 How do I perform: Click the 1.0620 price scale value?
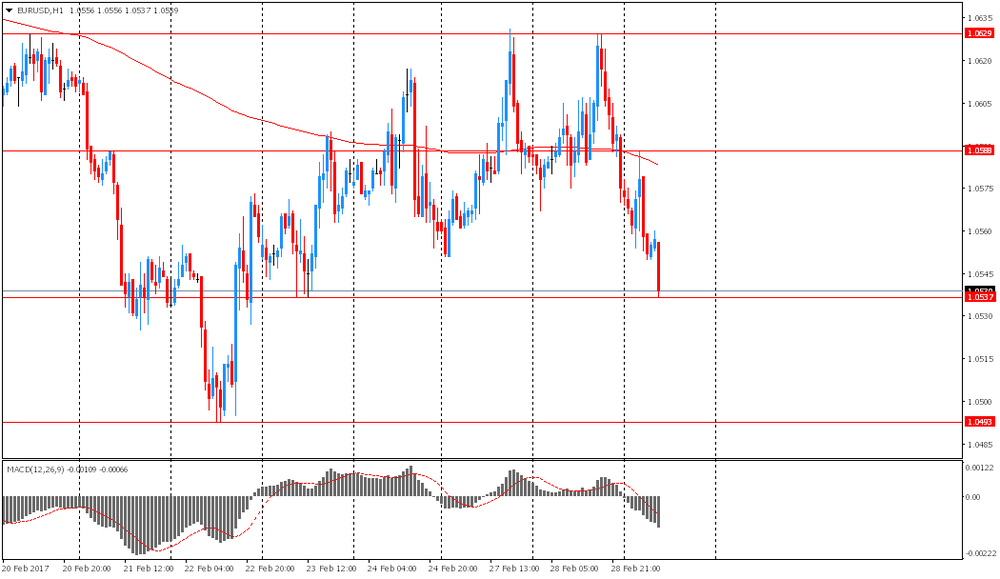coord(980,61)
